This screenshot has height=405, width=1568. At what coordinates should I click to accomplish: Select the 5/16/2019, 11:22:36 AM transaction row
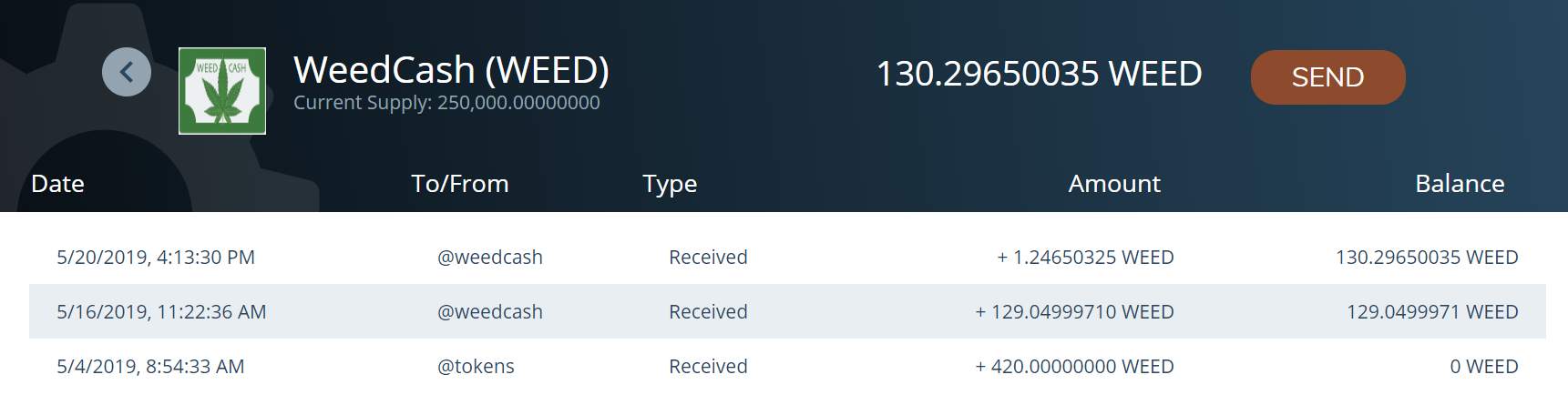point(787,311)
